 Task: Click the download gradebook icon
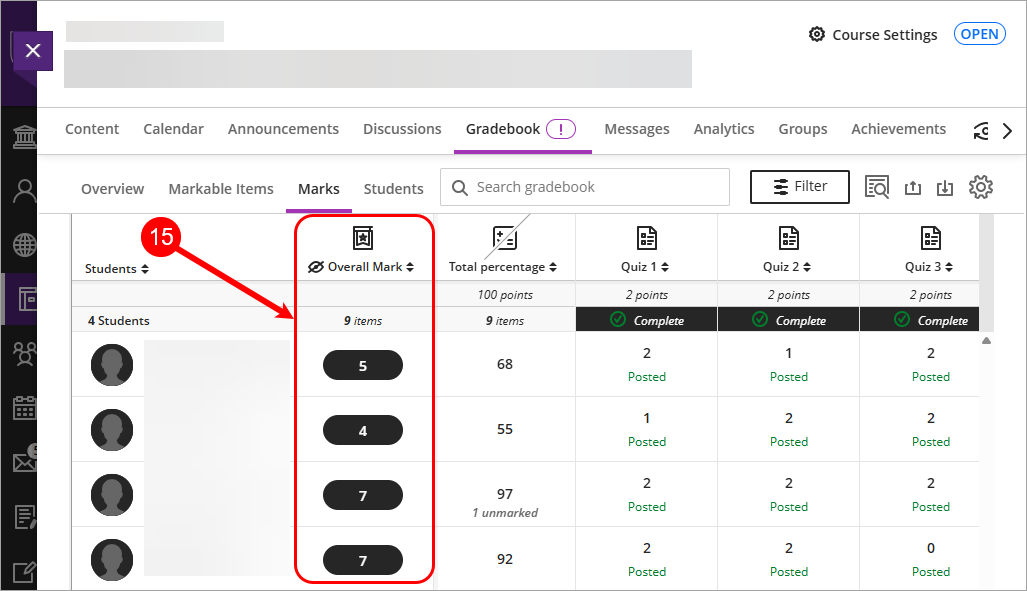945,188
